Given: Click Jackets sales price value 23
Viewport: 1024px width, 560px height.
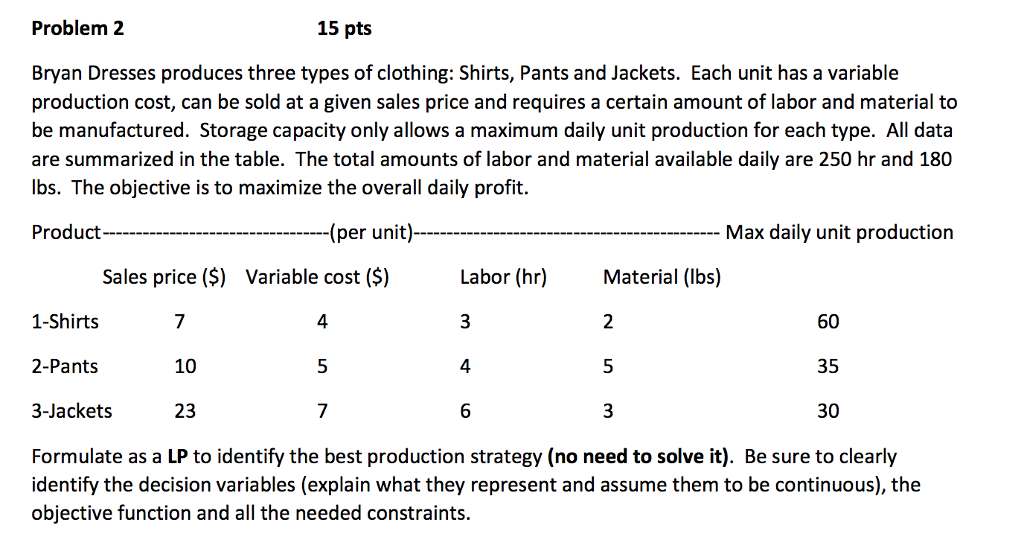Looking at the screenshot, I should [185, 411].
